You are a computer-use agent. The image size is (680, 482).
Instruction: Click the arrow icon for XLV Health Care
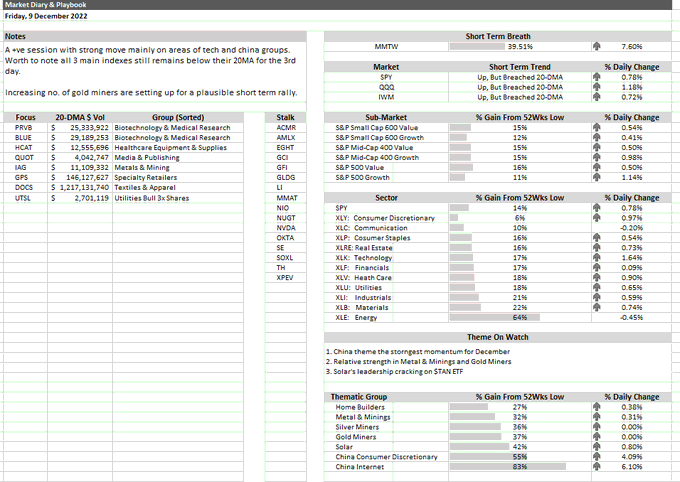597,277
